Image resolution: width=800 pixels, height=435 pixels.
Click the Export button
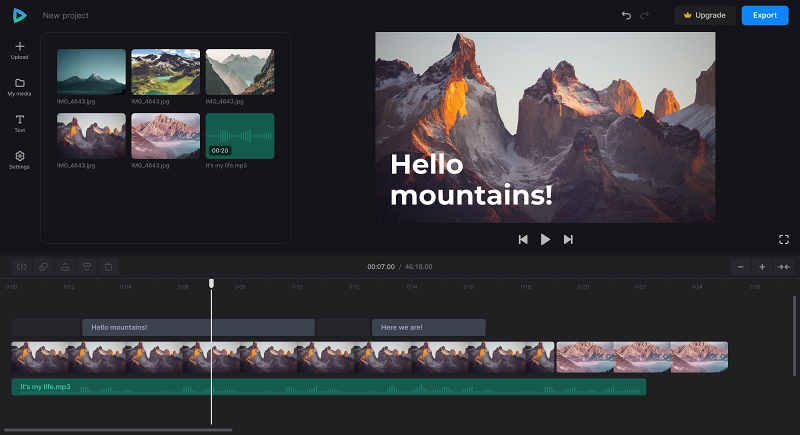pos(765,15)
